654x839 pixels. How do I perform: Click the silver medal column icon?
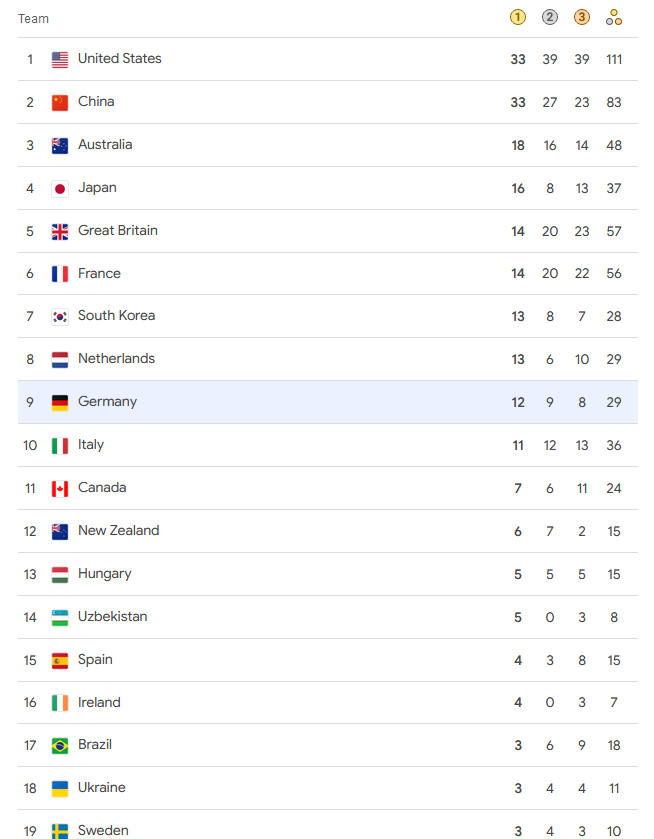pyautogui.click(x=550, y=17)
